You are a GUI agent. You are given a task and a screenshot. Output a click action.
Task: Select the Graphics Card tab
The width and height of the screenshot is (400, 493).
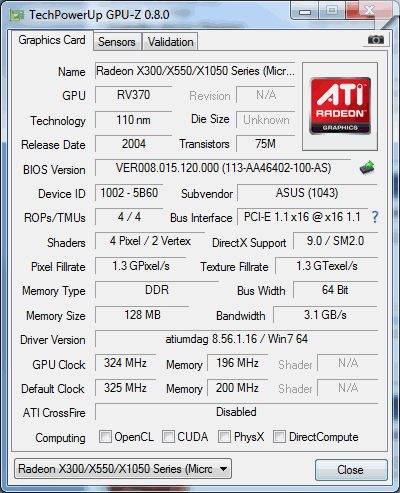[x=52, y=40]
